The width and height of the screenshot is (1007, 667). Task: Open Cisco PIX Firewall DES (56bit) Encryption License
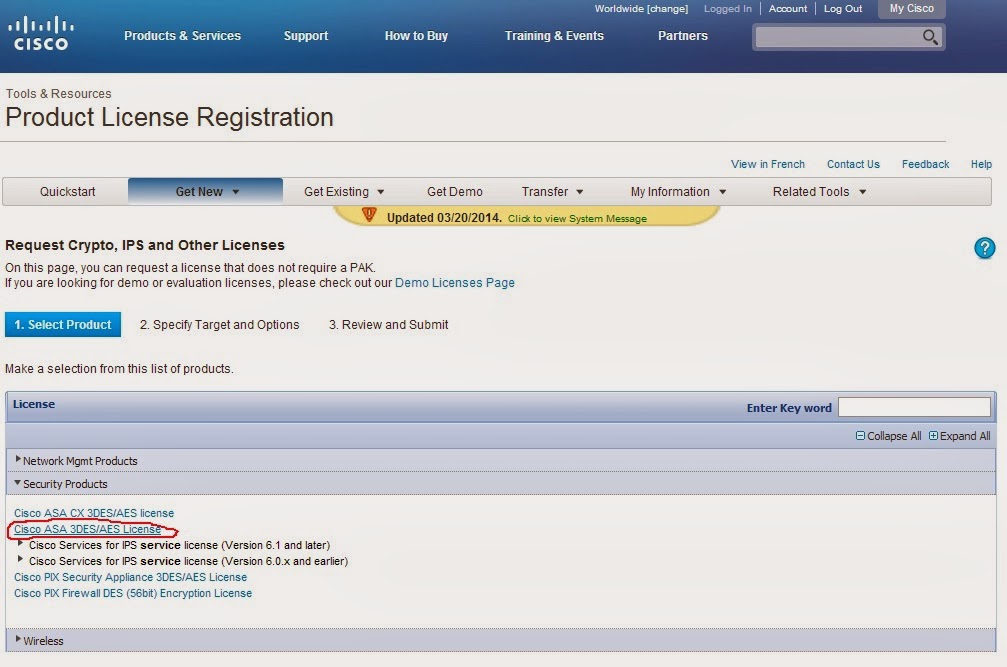tap(133, 593)
